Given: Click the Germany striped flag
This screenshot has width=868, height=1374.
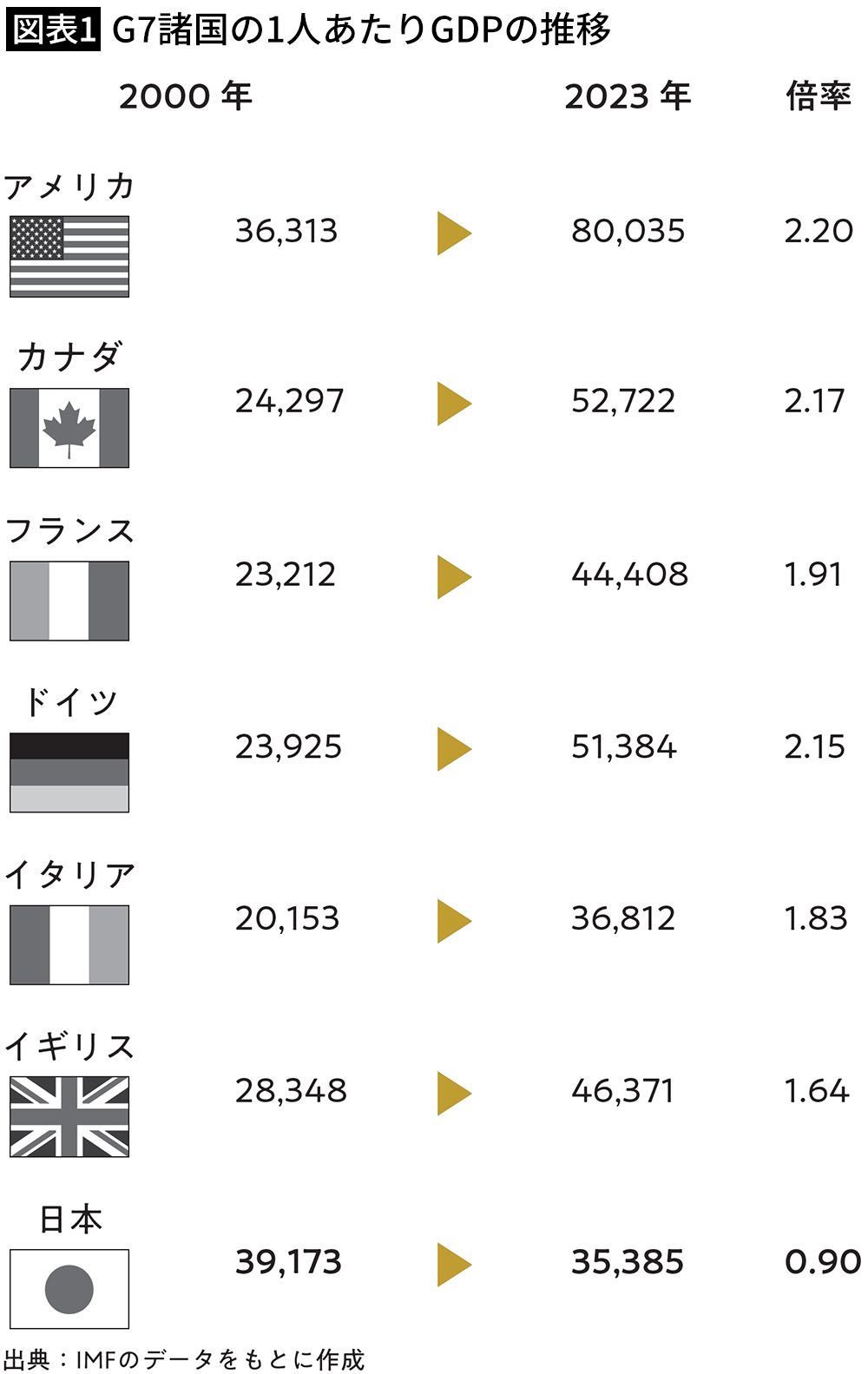Looking at the screenshot, I should (69, 772).
